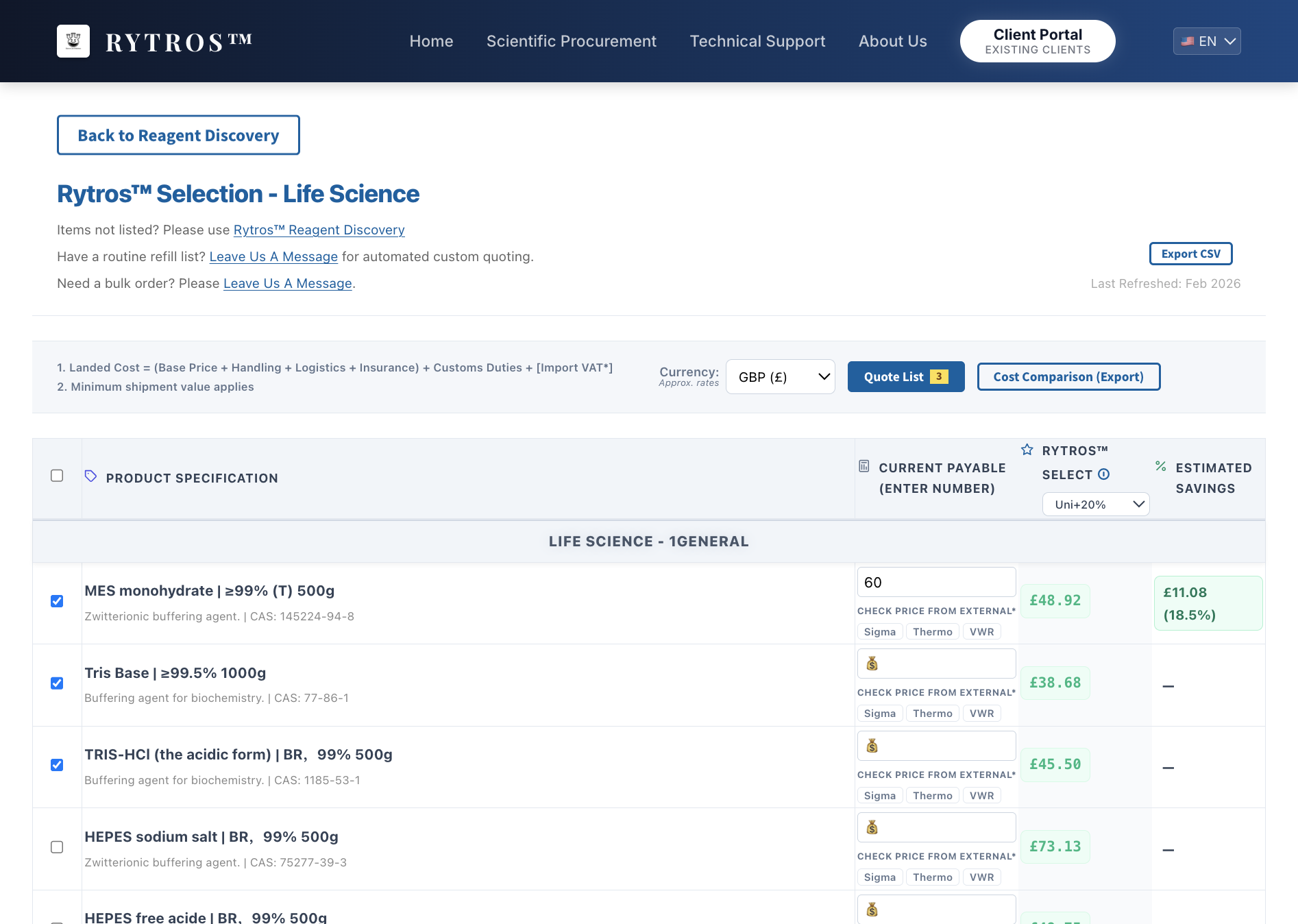This screenshot has height=924, width=1298.
Task: Click the info icon next to Rytros Select
Action: 1103,474
